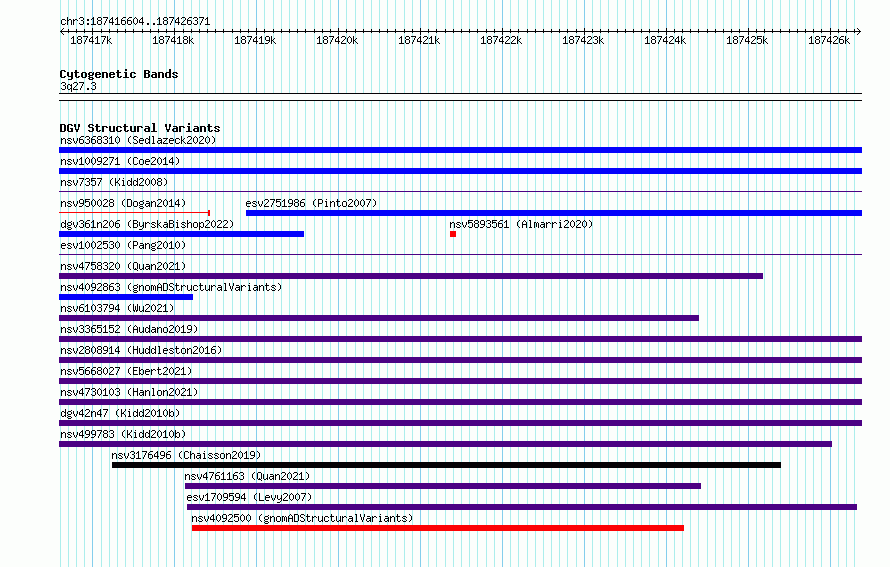Select the 3q27.3 cytogenetic band label

pyautogui.click(x=78, y=86)
